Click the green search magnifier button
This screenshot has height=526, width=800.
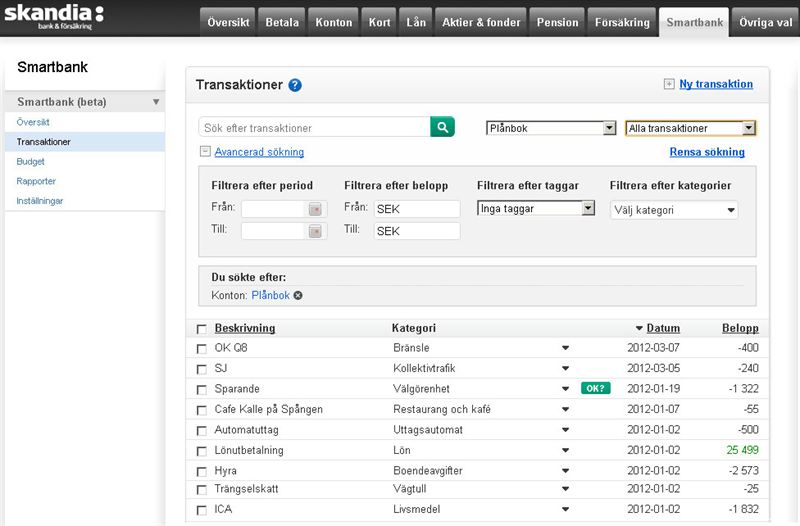click(x=442, y=127)
